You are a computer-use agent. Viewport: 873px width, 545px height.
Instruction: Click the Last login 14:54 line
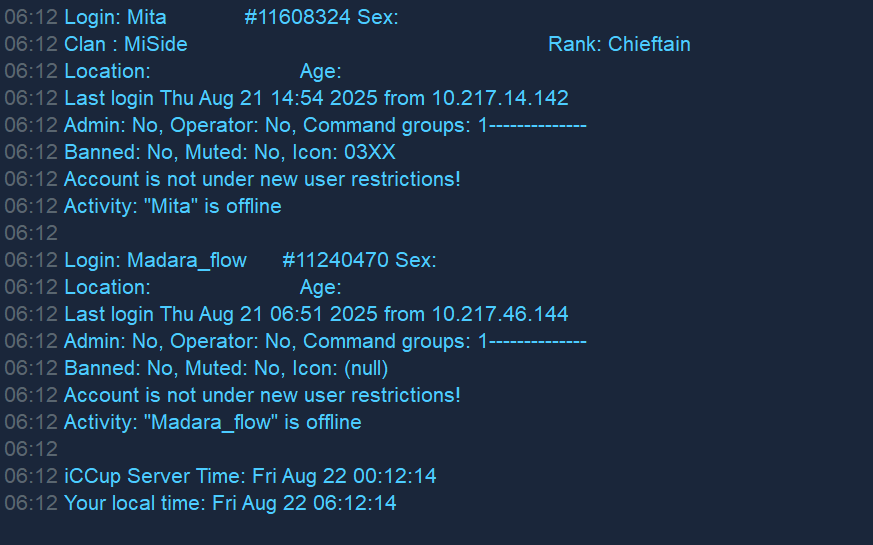coord(316,99)
